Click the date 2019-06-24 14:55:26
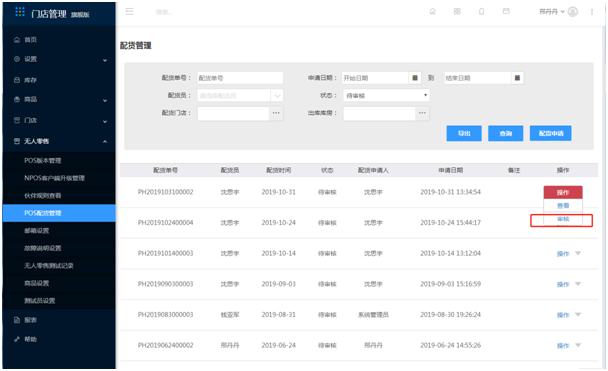This screenshot has width=608, height=371. (x=451, y=345)
